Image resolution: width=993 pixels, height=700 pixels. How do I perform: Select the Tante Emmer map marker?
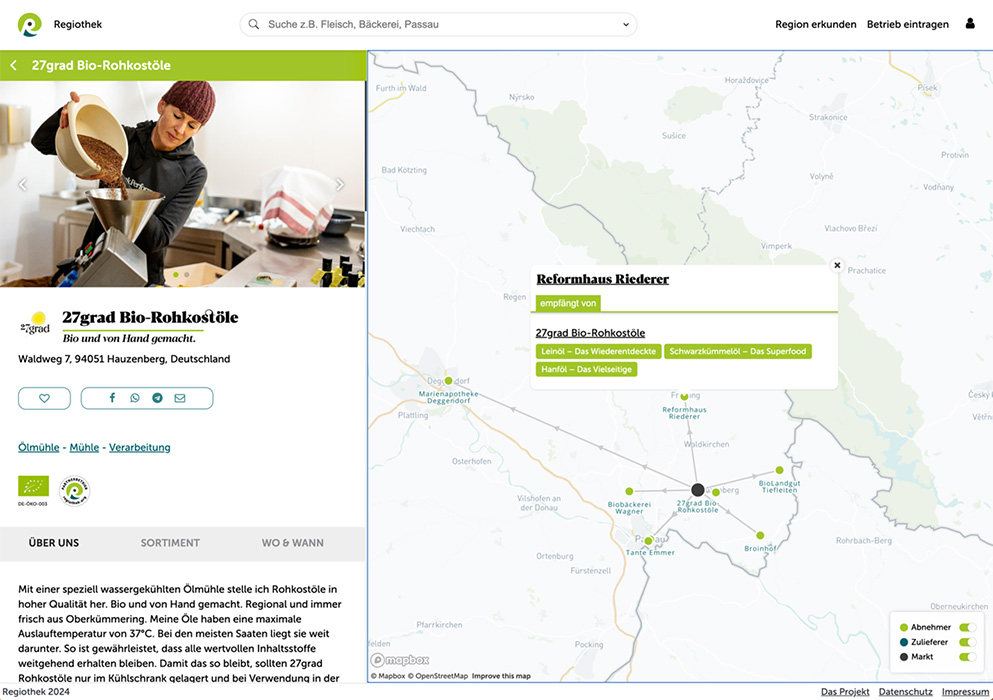click(x=648, y=541)
